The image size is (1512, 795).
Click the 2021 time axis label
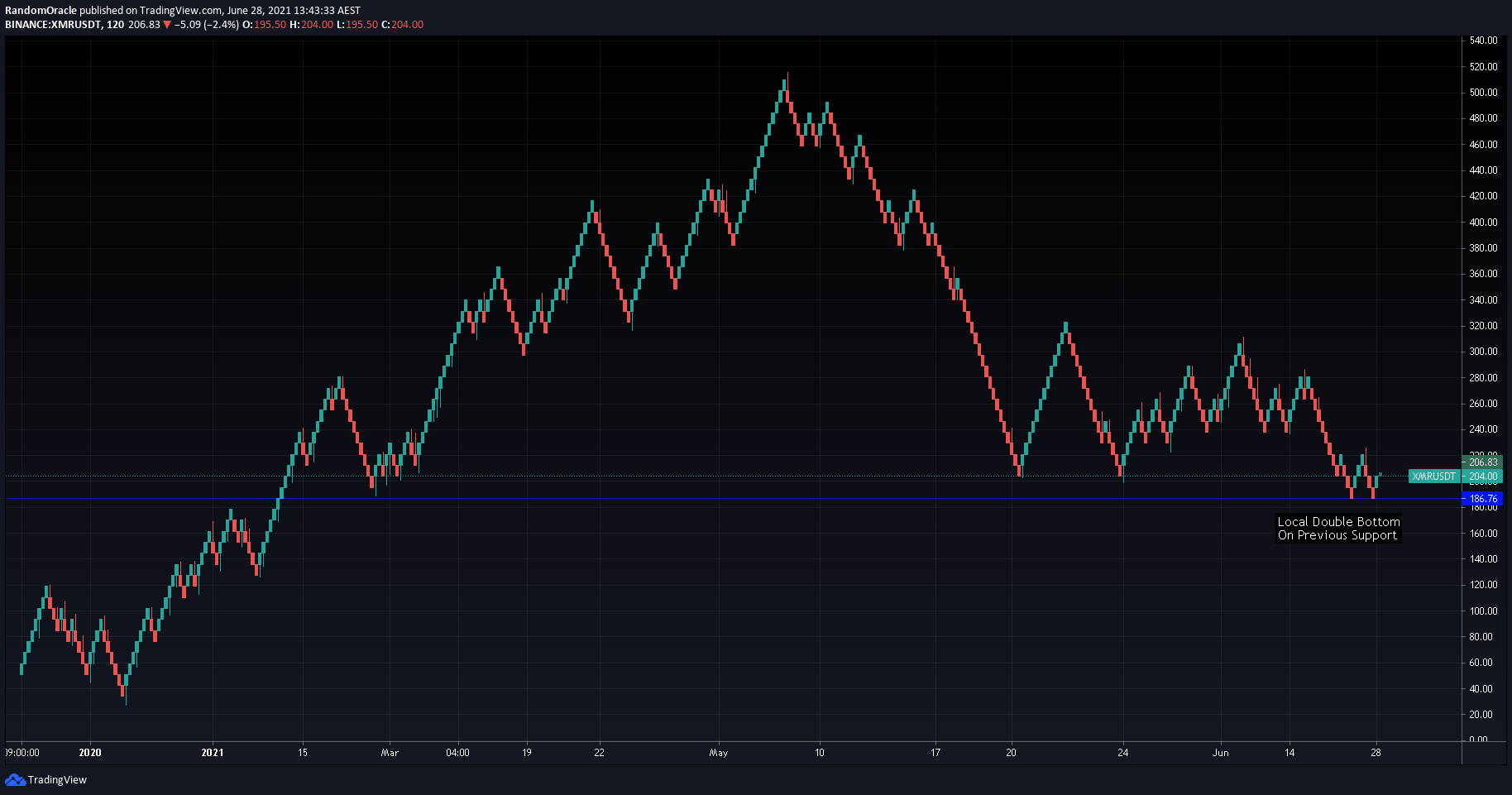[x=213, y=753]
